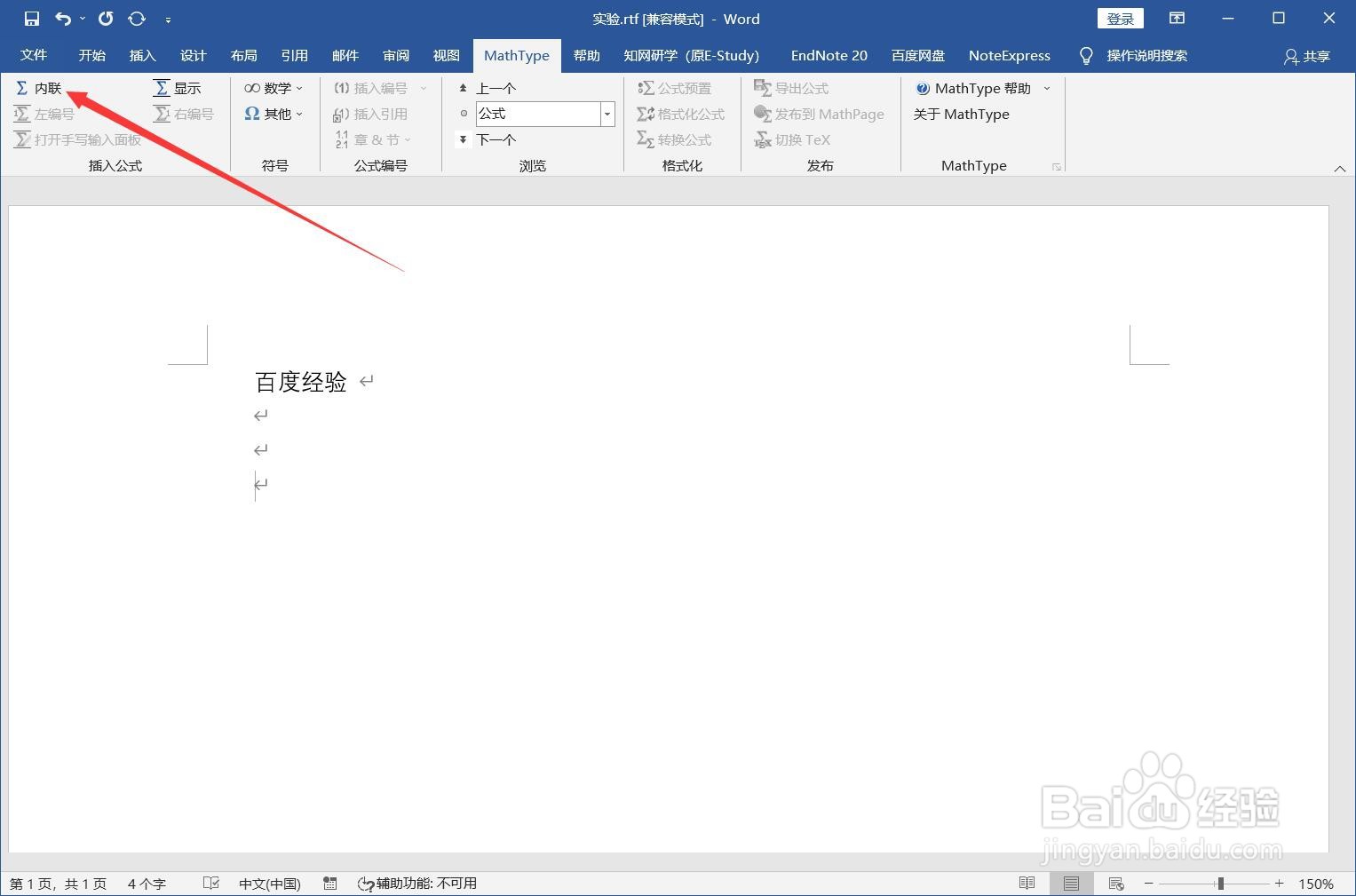Click the circular arrows refresh icon
Viewport: 1356px width, 896px height.
coord(137,19)
